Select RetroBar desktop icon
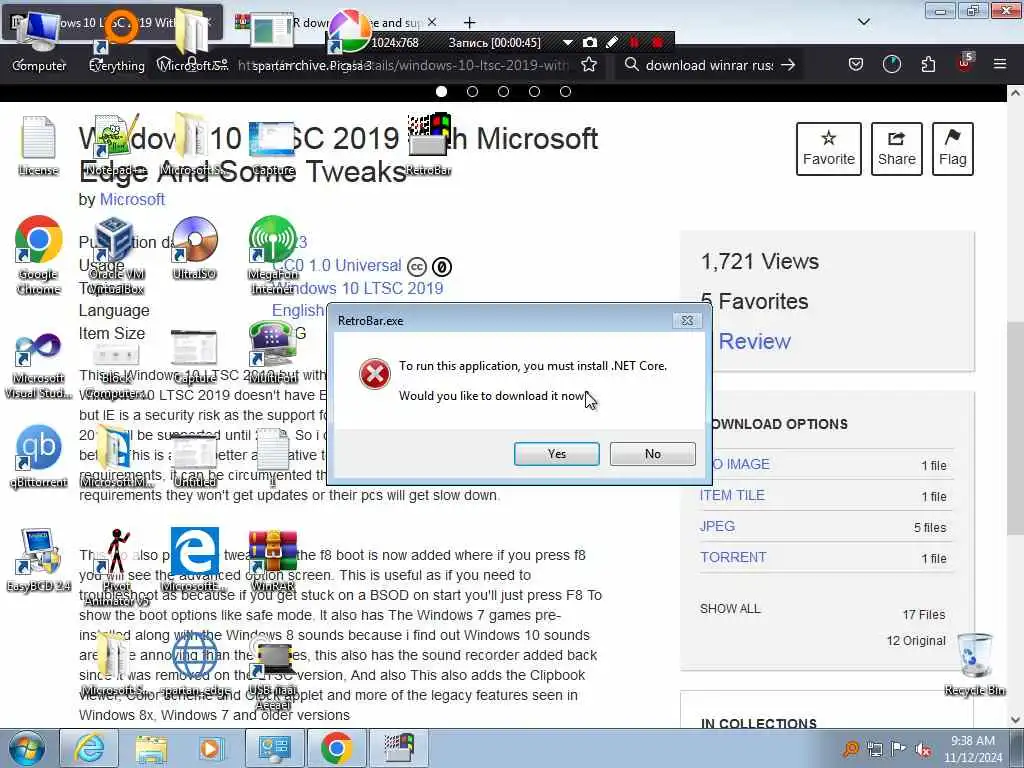 (x=428, y=146)
